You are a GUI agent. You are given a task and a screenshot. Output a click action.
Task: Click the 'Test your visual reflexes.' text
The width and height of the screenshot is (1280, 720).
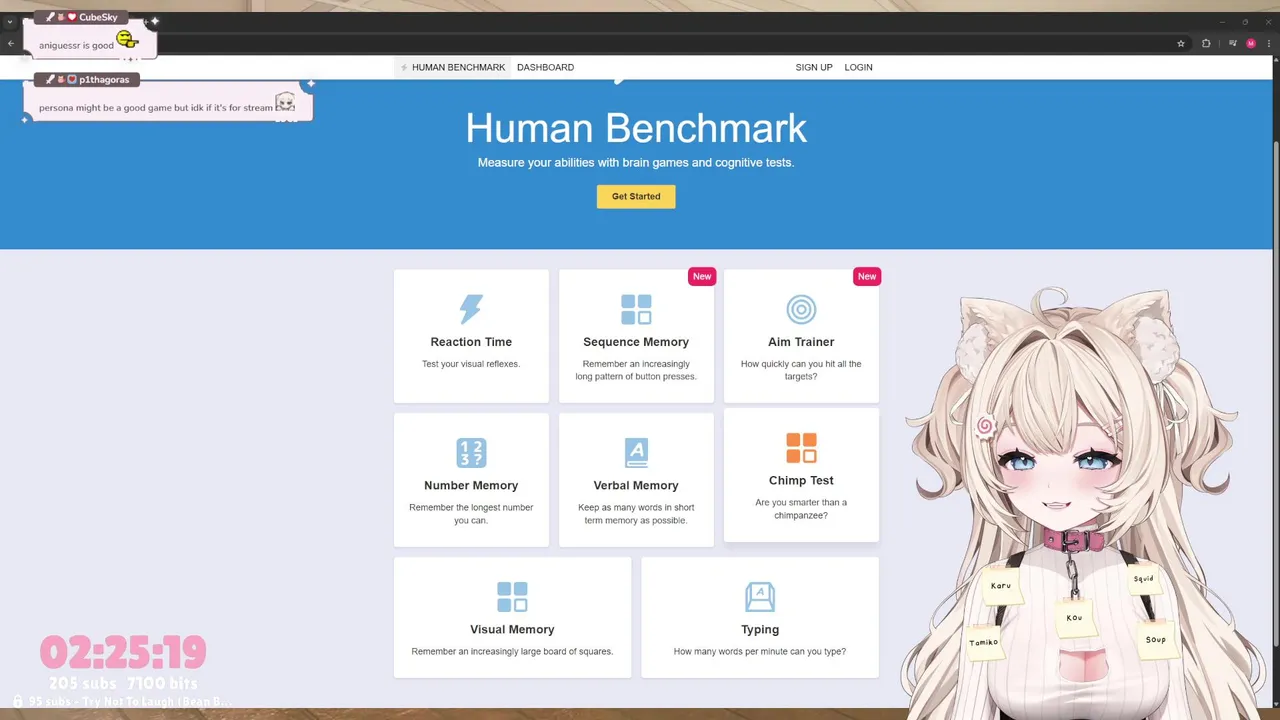pos(471,364)
